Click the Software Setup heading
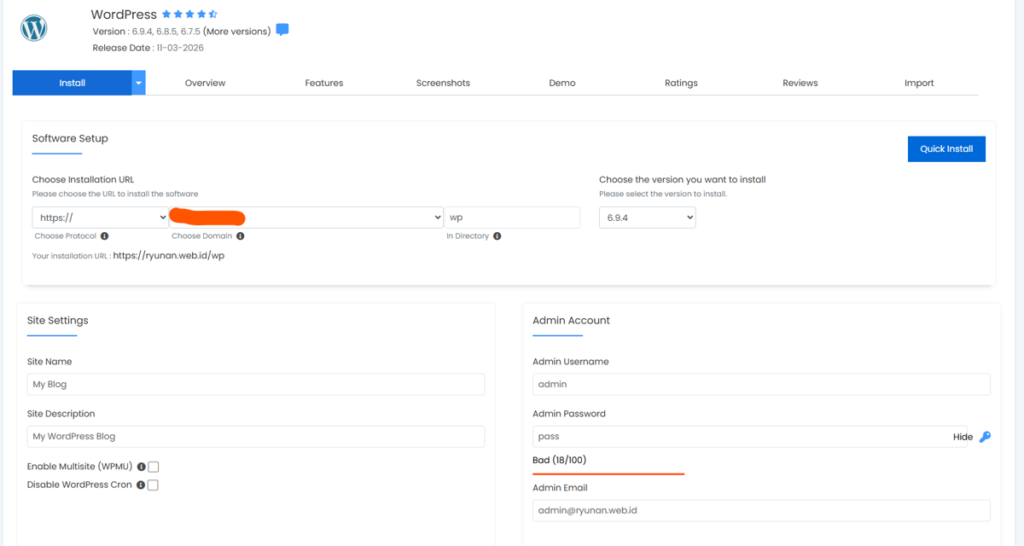This screenshot has width=1024, height=546. click(70, 138)
